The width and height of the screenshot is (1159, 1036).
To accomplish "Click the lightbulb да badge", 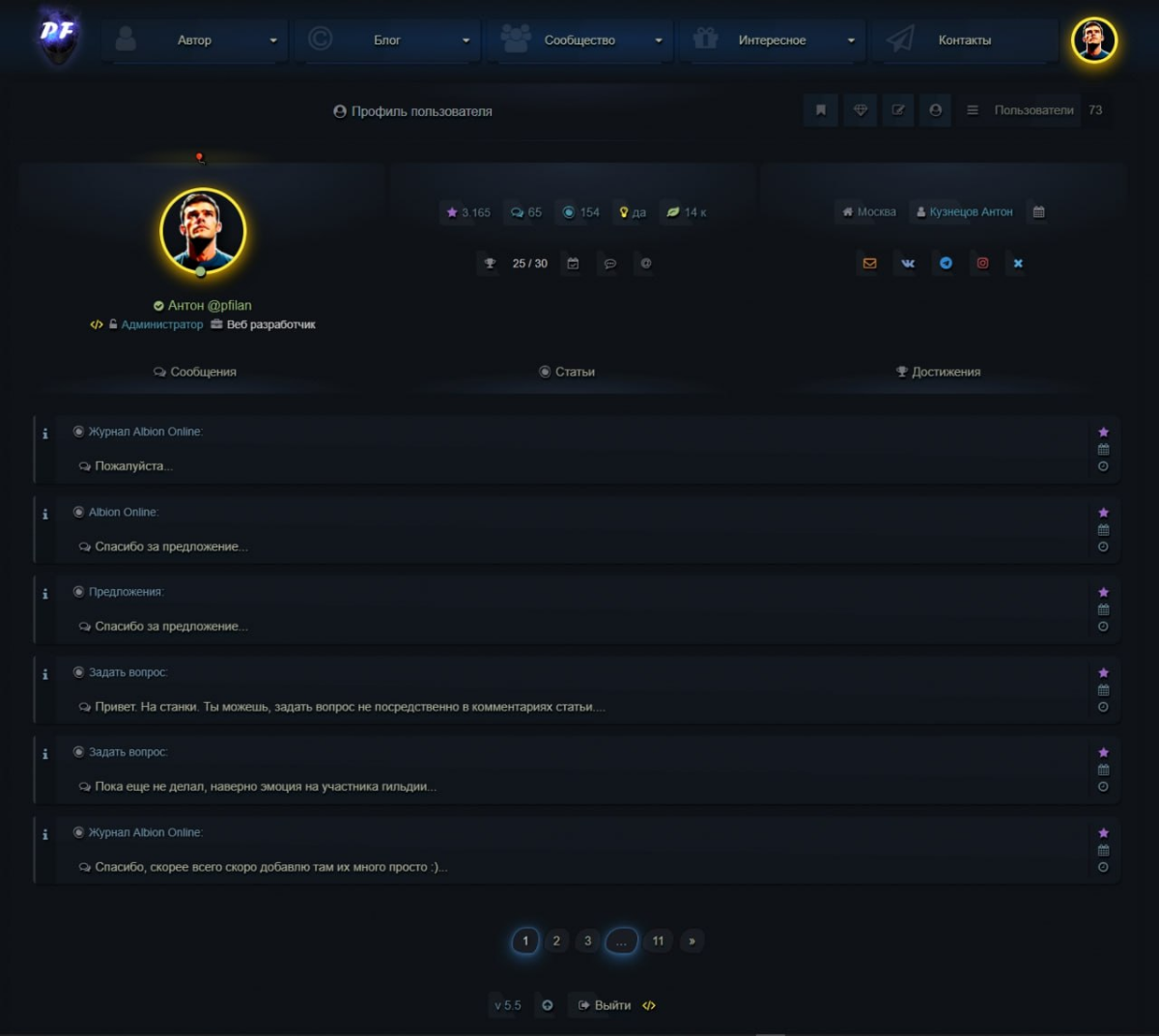I will (x=633, y=212).
